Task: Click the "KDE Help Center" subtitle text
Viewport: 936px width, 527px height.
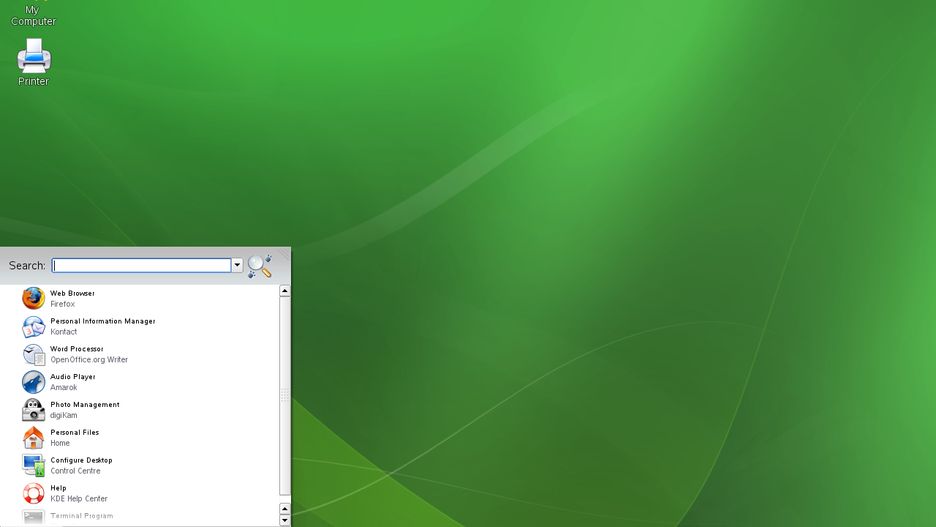Action: tap(79, 499)
